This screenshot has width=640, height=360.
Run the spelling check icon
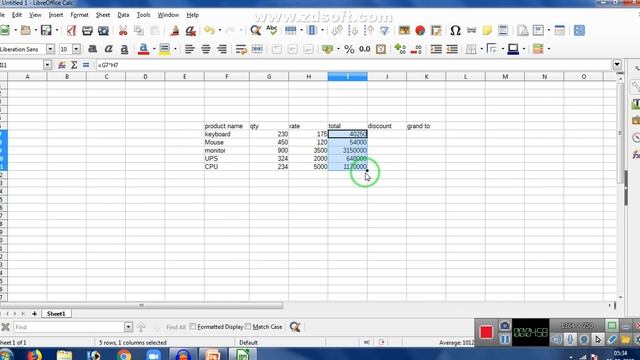pyautogui.click(x=271, y=30)
